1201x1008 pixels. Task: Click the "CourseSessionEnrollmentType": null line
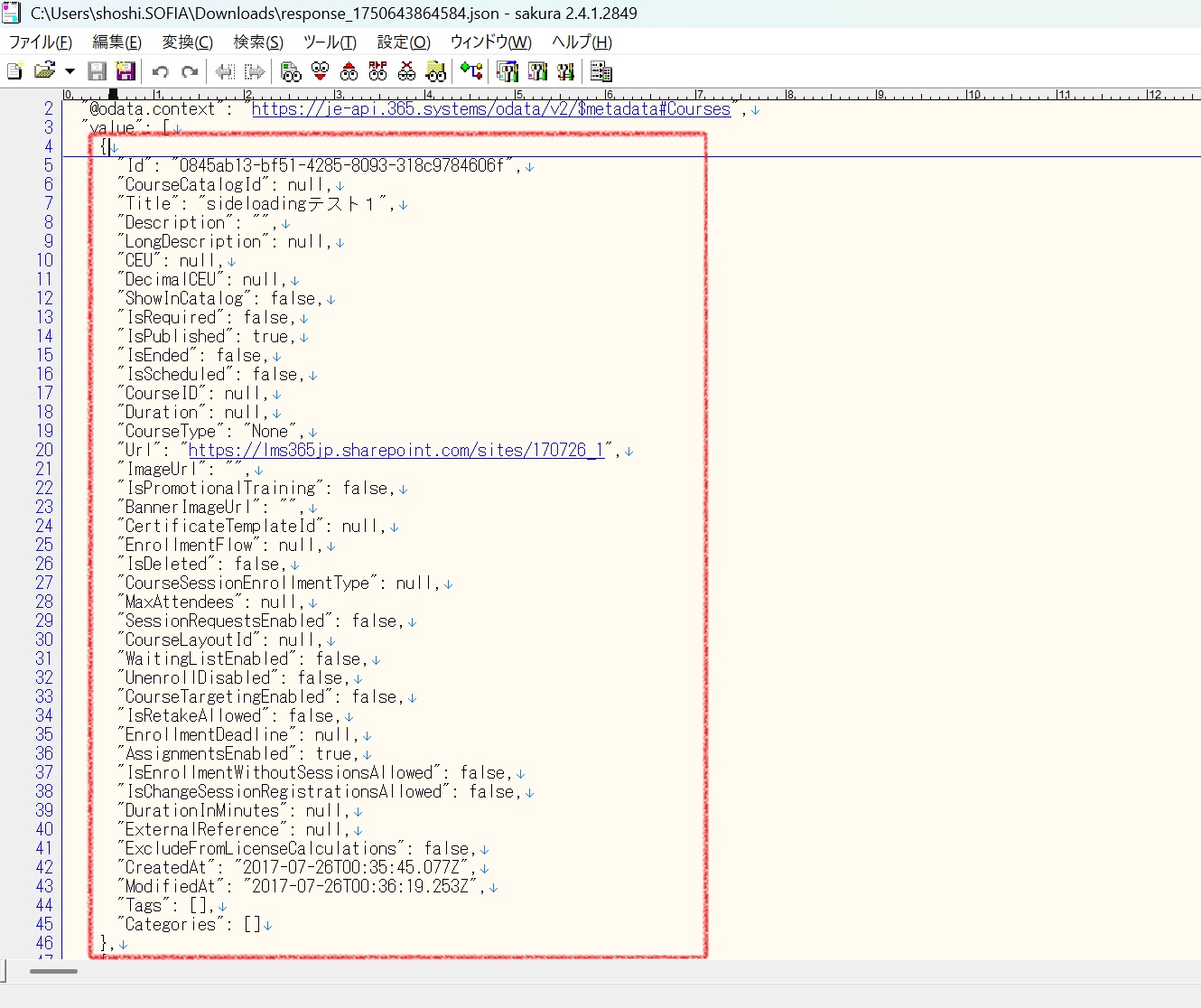(279, 583)
